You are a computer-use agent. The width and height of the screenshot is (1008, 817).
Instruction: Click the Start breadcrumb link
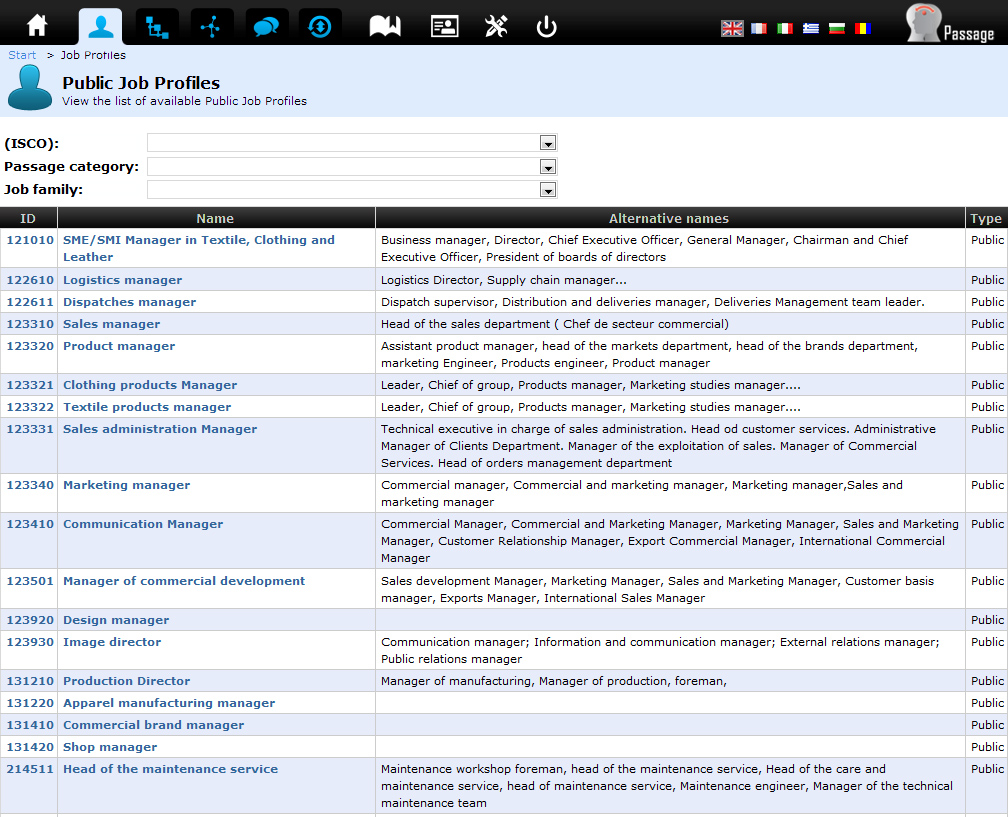click(x=22, y=55)
